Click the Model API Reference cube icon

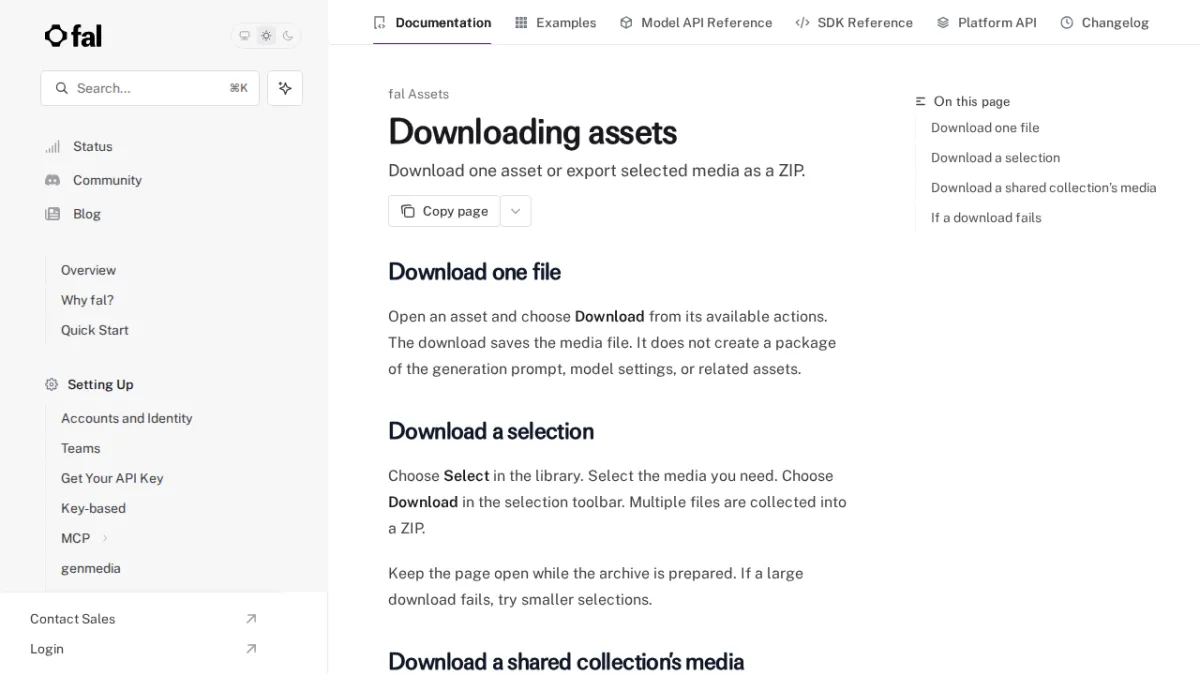click(626, 22)
